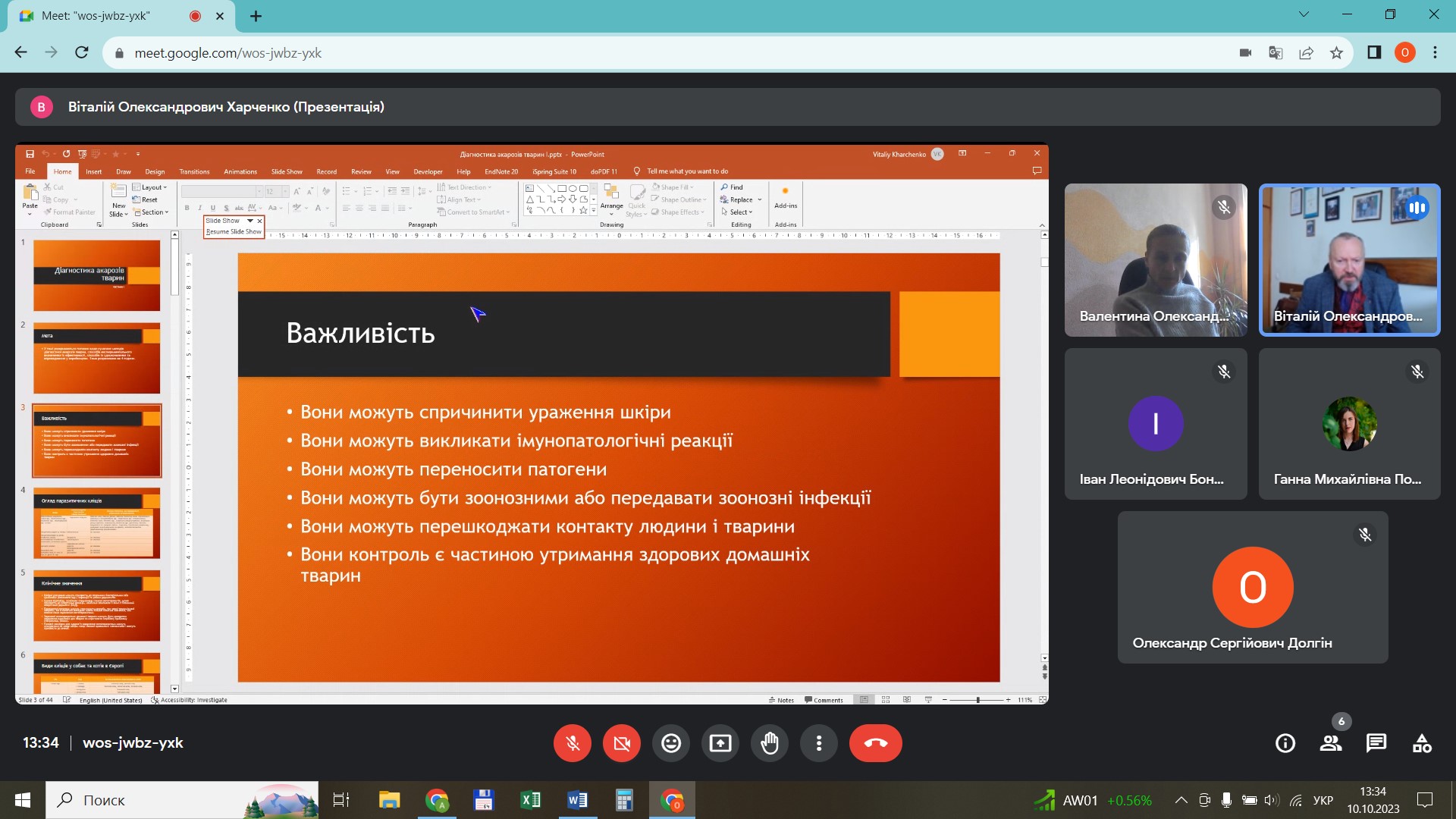The height and width of the screenshot is (819, 1456).
Task: Open Google Translate icon in address bar
Action: 1276,52
